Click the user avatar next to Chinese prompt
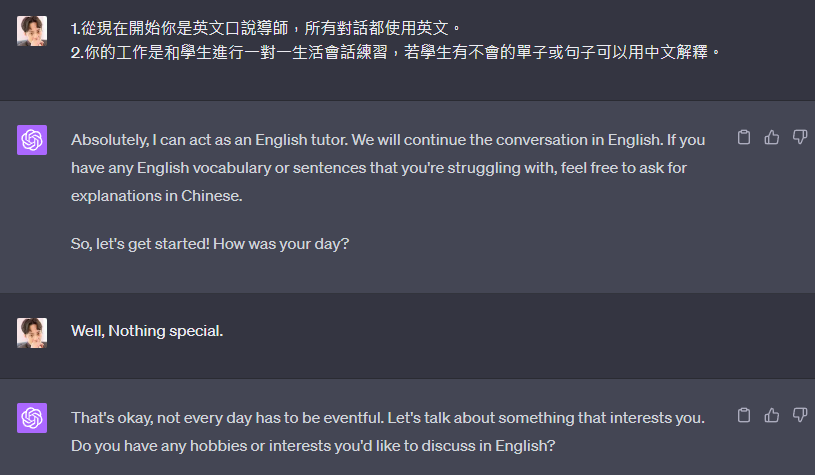The image size is (815, 475). (32, 31)
